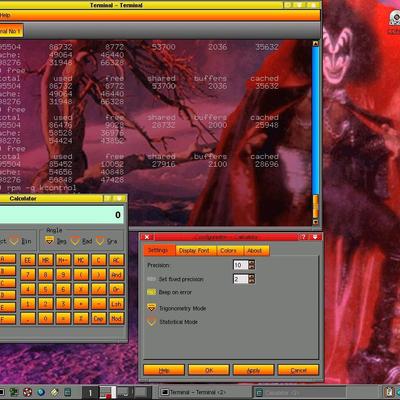Click the division slash key
The width and height of the screenshot is (400, 400).
(x=99, y=289)
